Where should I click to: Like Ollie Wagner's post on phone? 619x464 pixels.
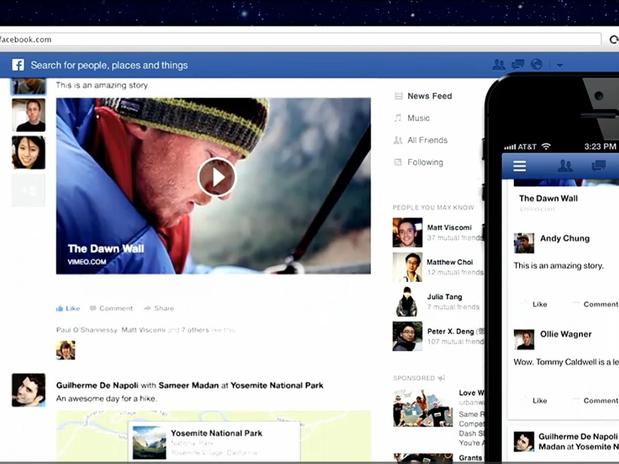pyautogui.click(x=539, y=401)
